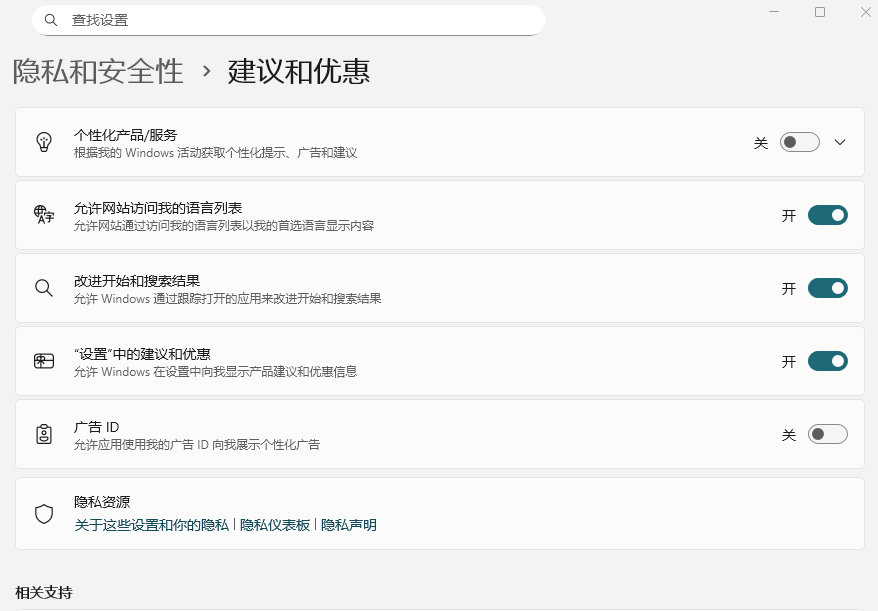
Task: Click description 根据我的 Windows 活动获取个性化提示
Action: pyautogui.click(x=216, y=153)
